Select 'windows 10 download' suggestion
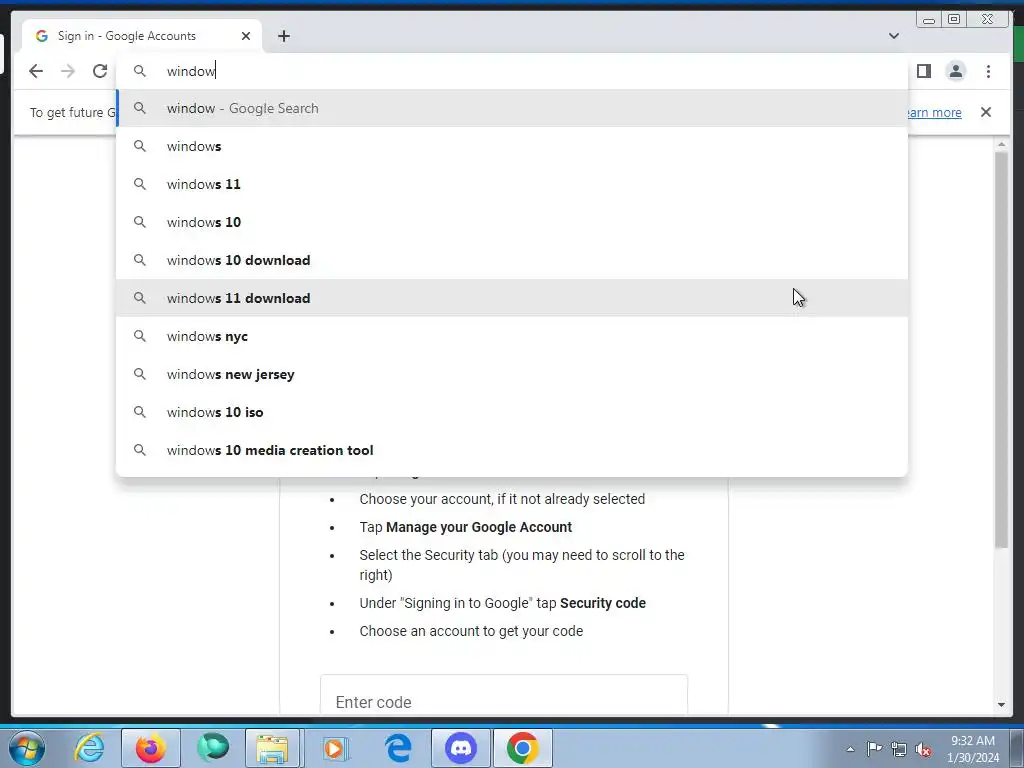The width and height of the screenshot is (1024, 768). [512, 260]
